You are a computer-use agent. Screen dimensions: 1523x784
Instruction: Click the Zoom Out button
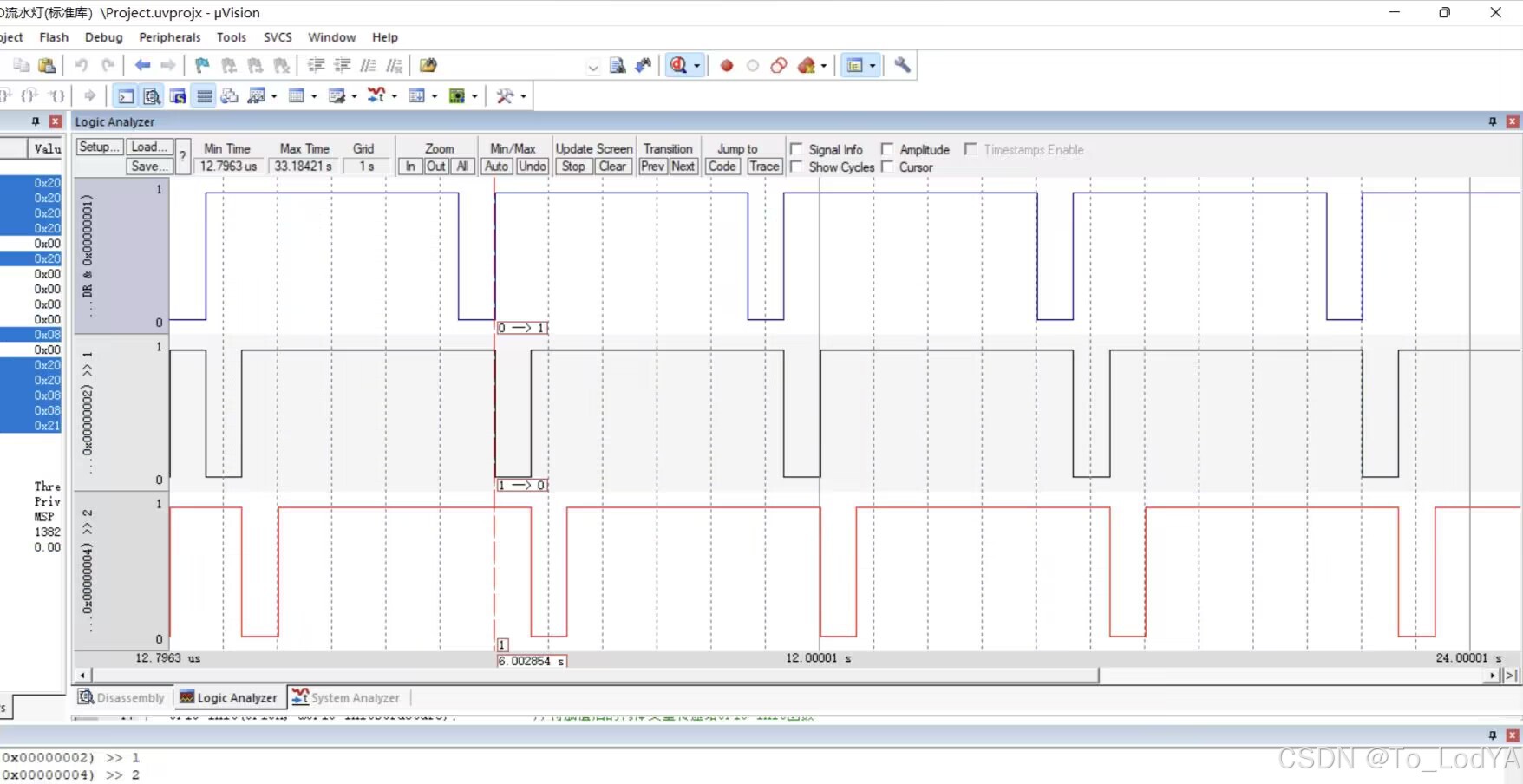pyautogui.click(x=436, y=167)
